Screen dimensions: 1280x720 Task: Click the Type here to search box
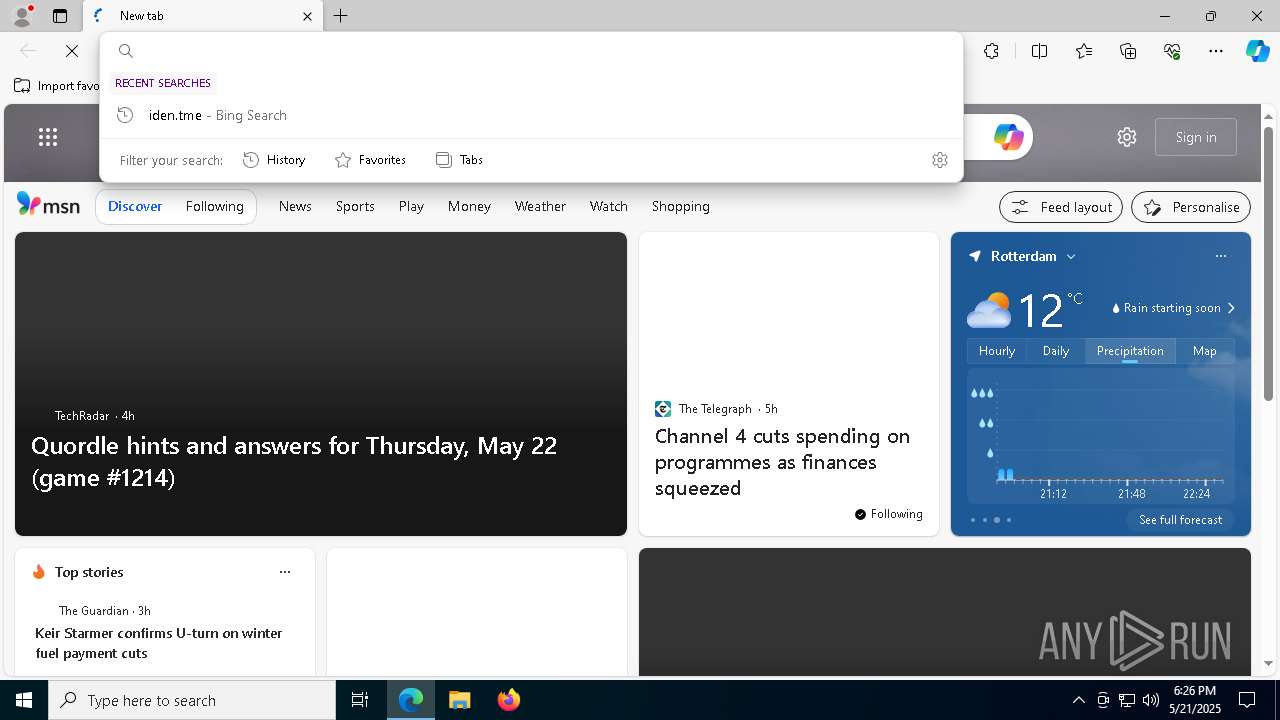192,700
